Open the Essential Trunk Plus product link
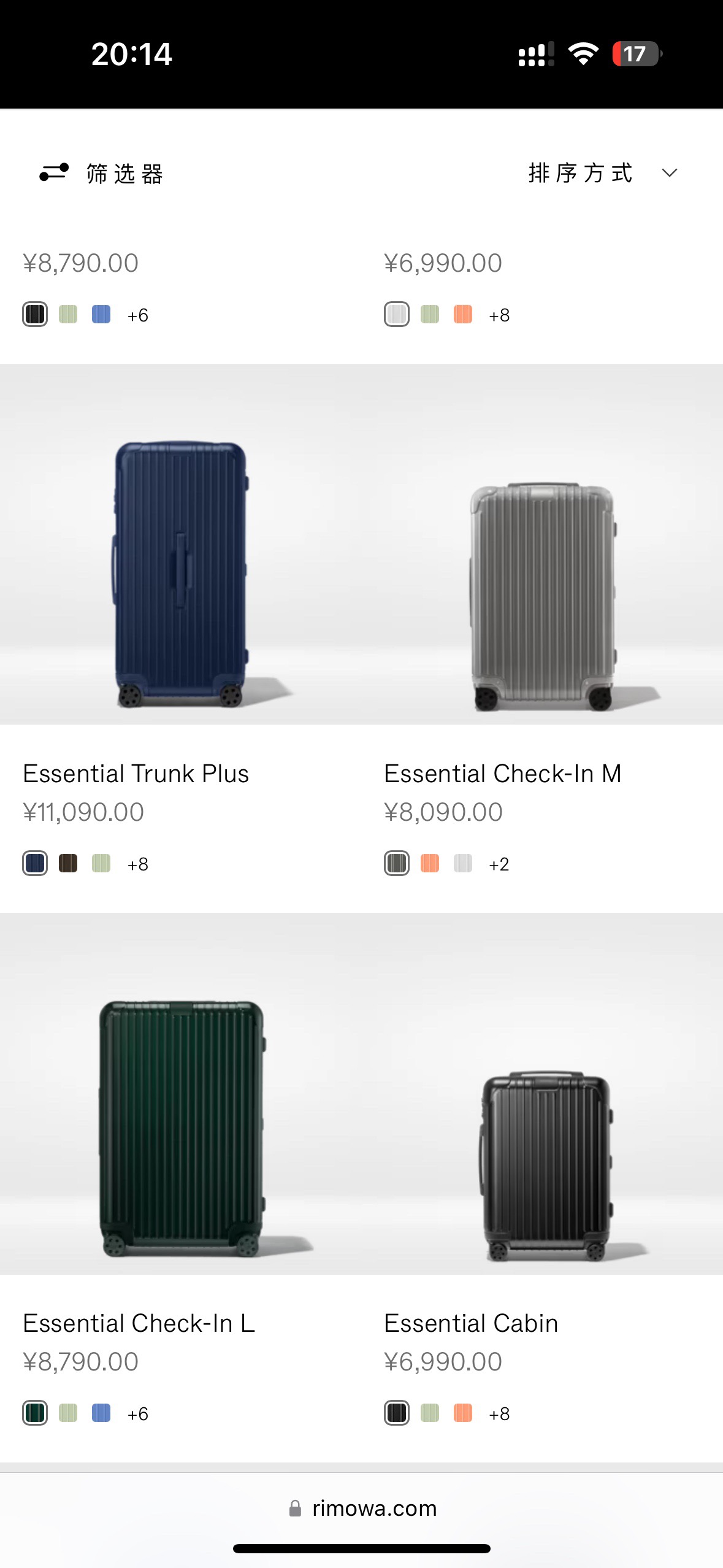The width and height of the screenshot is (723, 1568). coord(136,774)
